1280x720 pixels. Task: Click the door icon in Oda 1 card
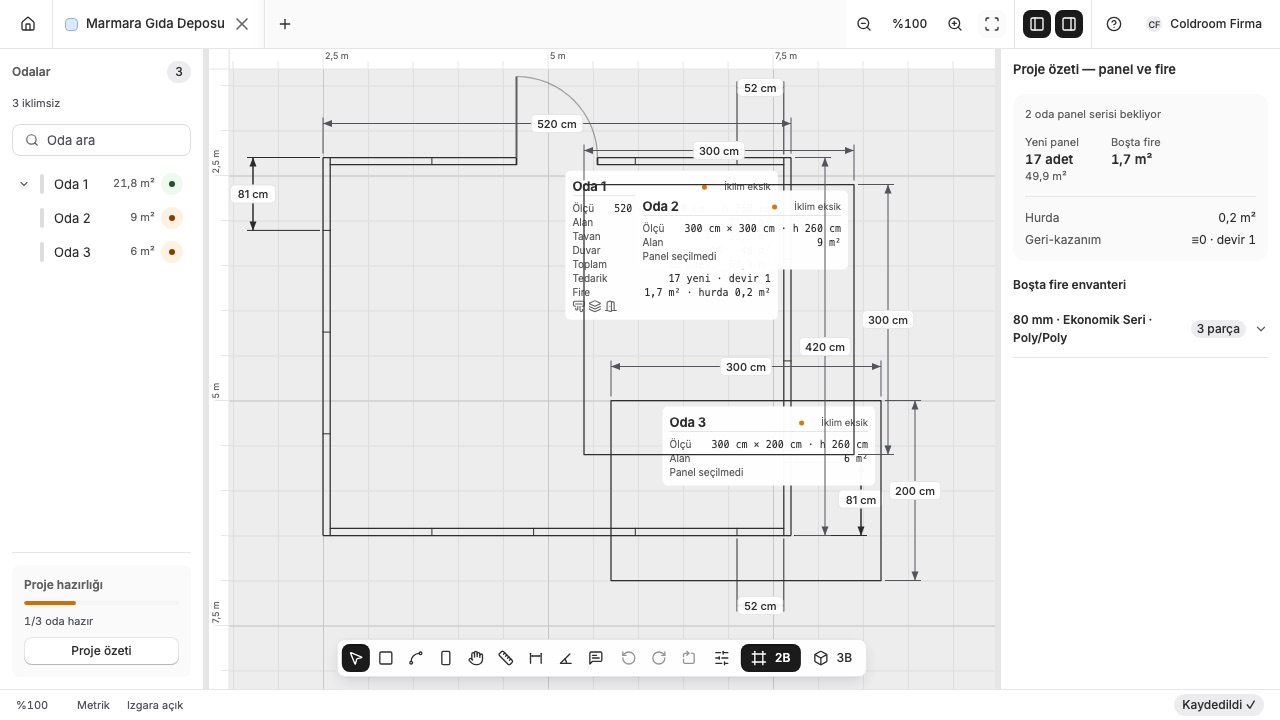(611, 307)
